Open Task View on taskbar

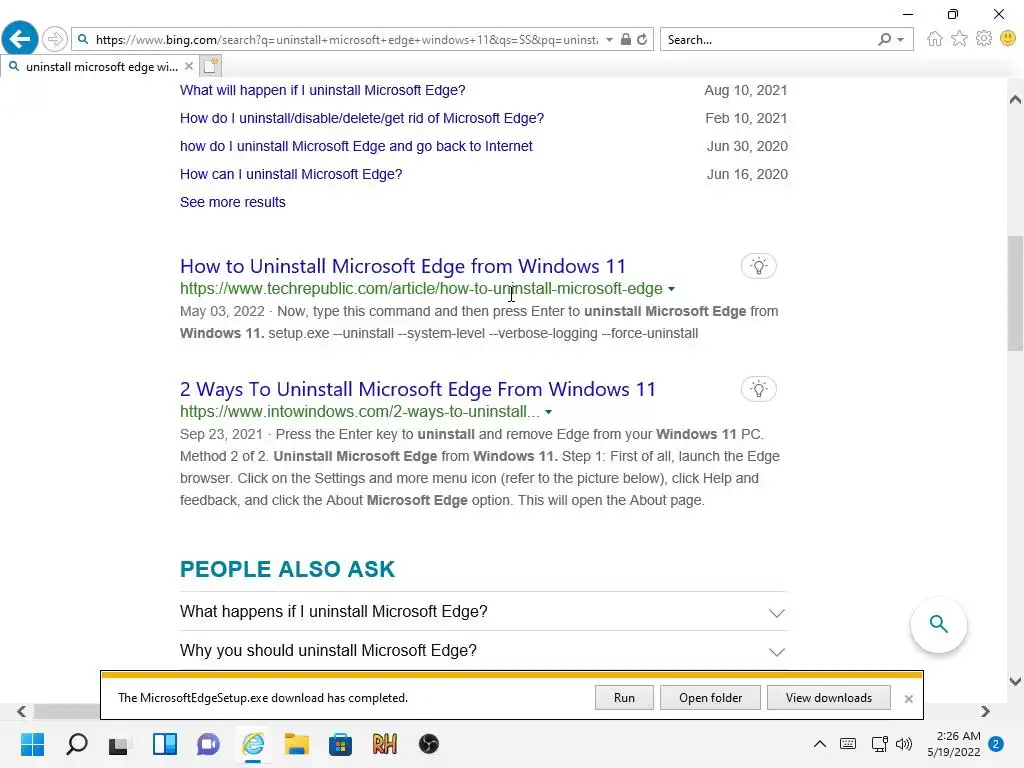coord(120,744)
